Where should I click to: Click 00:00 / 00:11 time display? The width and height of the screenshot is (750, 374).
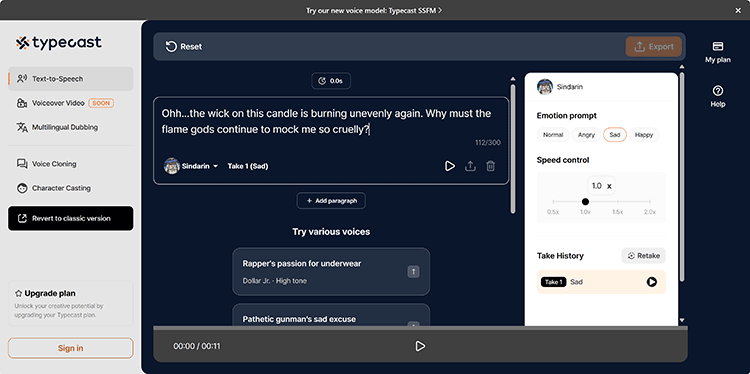coord(197,346)
